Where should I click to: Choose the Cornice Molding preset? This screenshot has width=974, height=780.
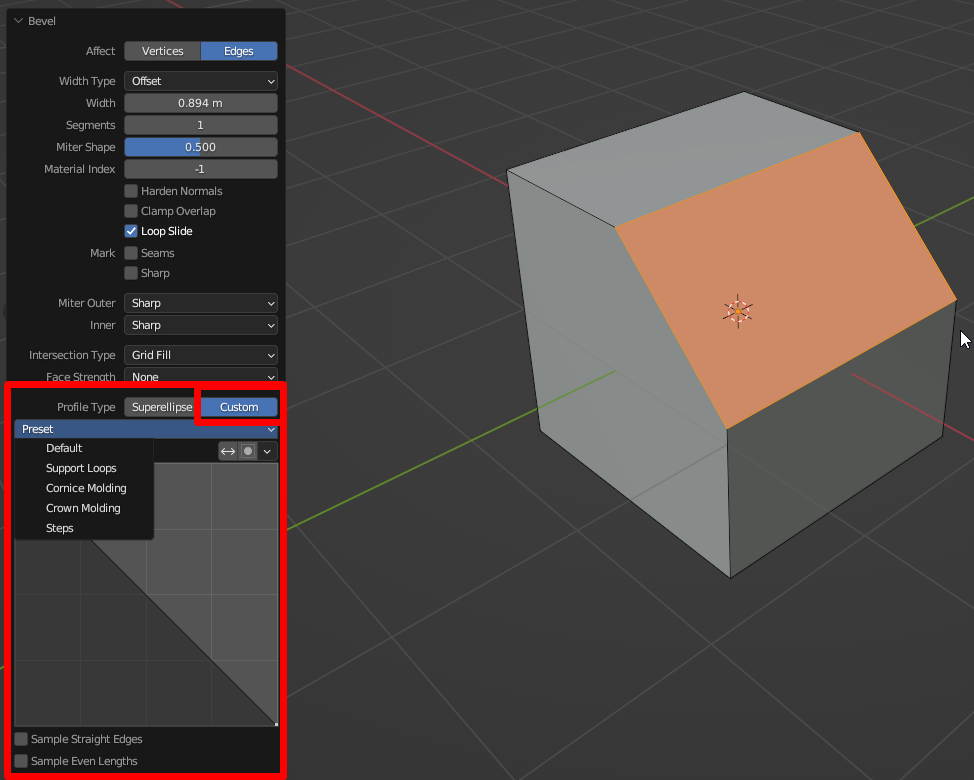click(84, 488)
